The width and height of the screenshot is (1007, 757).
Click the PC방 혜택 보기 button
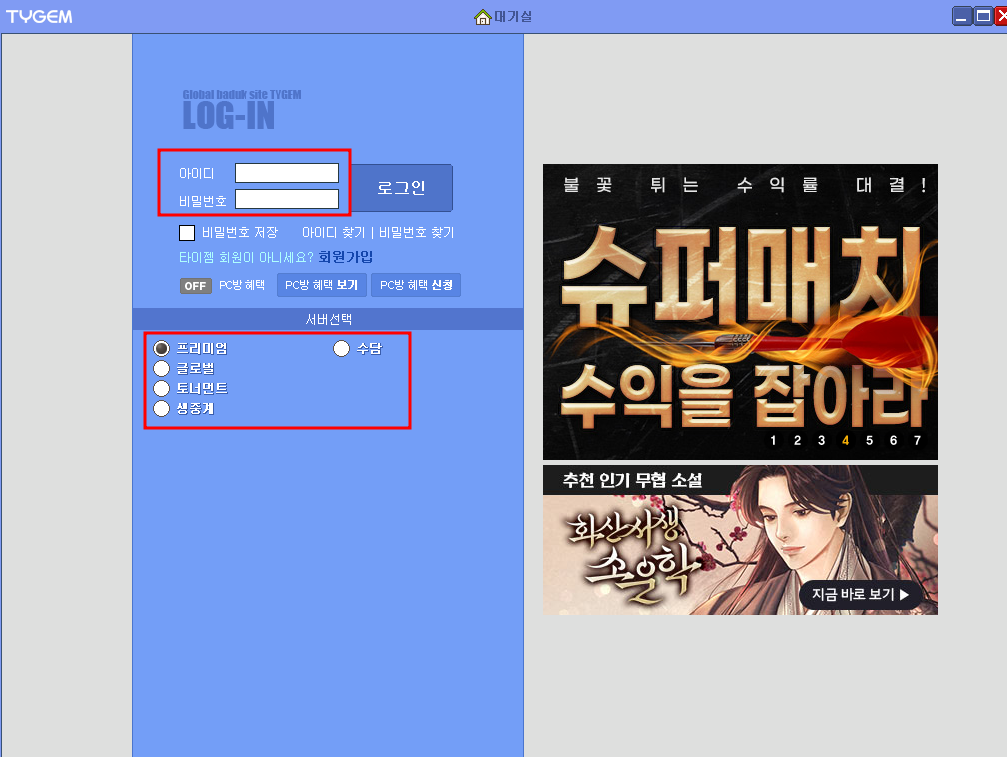(321, 284)
